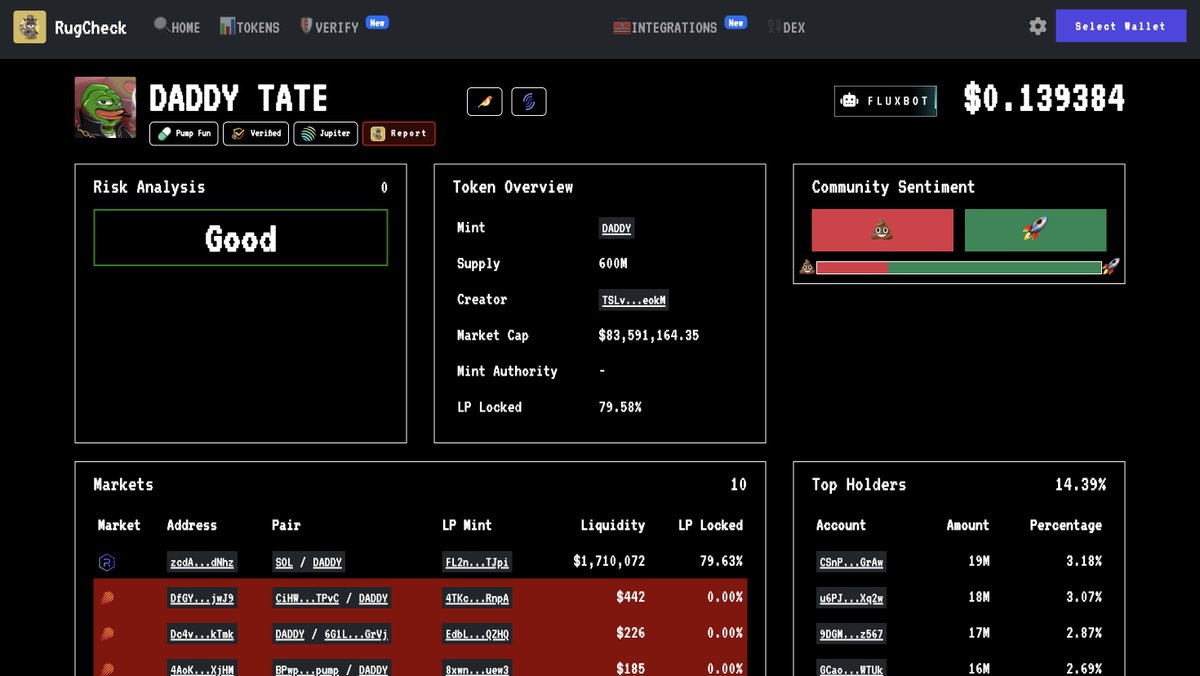Click the $0.139384 token price

coord(1044,99)
